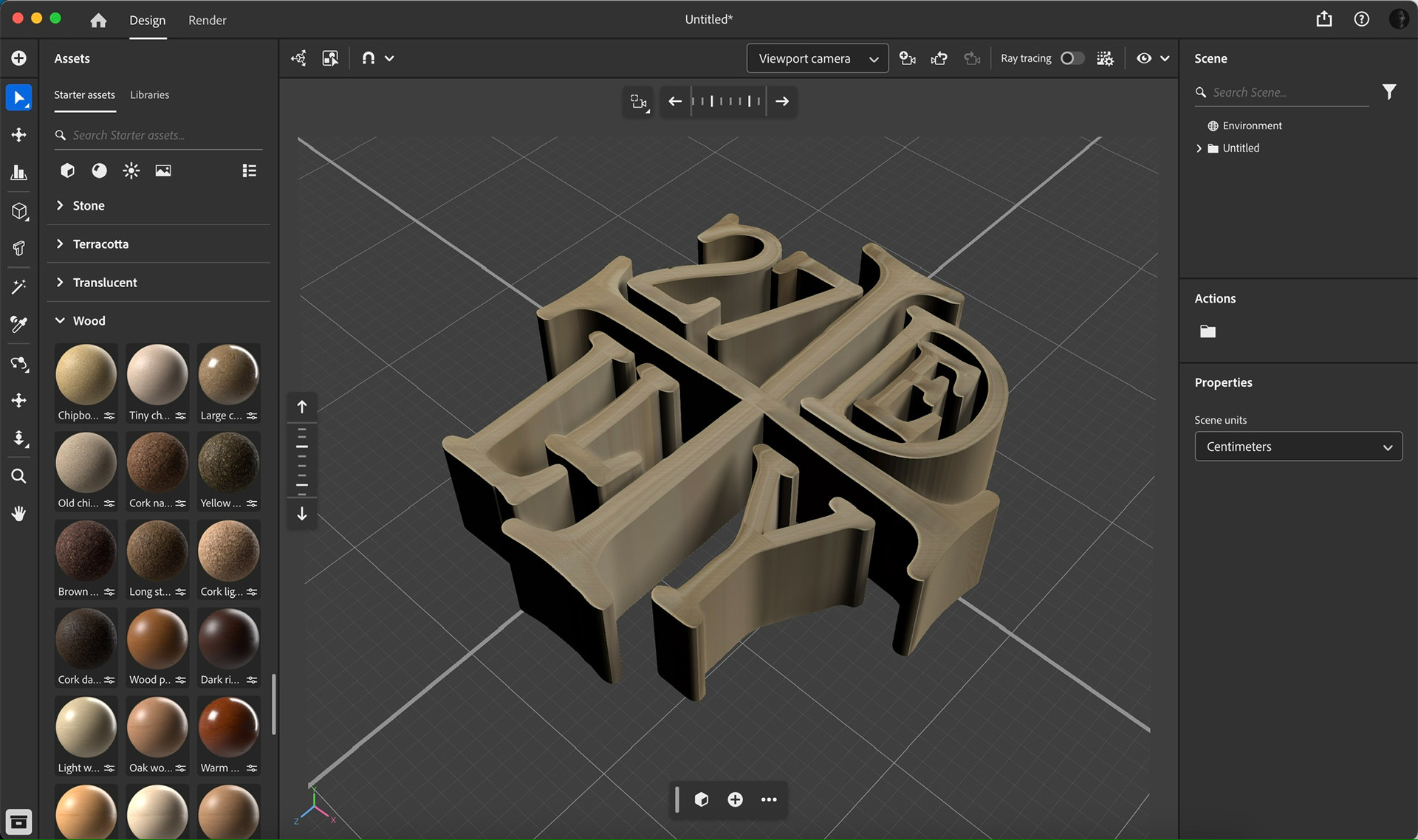
Task: Open the Viewport camera dropdown
Action: [x=817, y=58]
